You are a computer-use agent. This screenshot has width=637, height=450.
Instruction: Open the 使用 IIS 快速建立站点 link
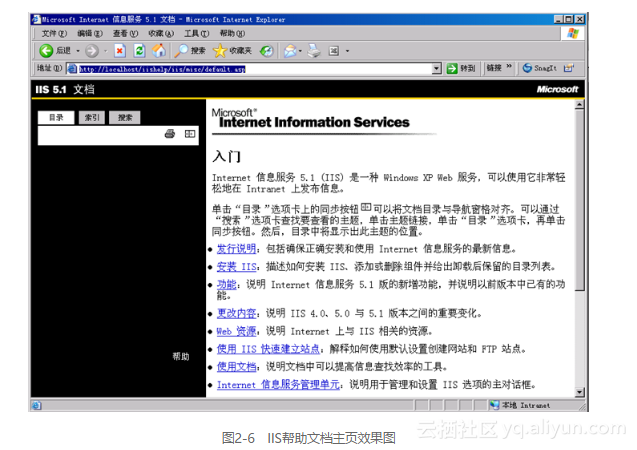tap(268, 349)
